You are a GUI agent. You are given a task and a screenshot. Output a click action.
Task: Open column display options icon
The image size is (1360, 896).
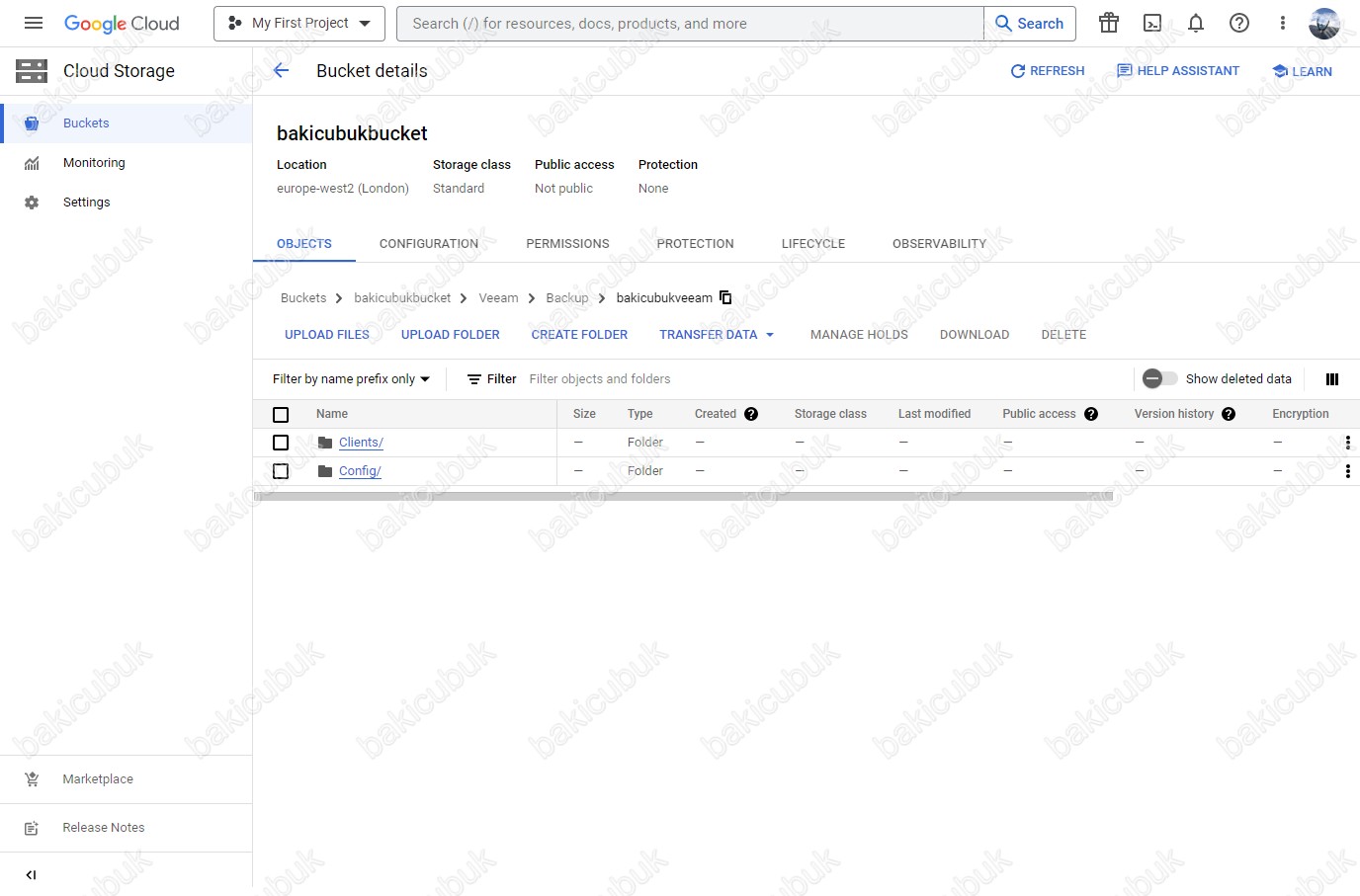coord(1331,379)
